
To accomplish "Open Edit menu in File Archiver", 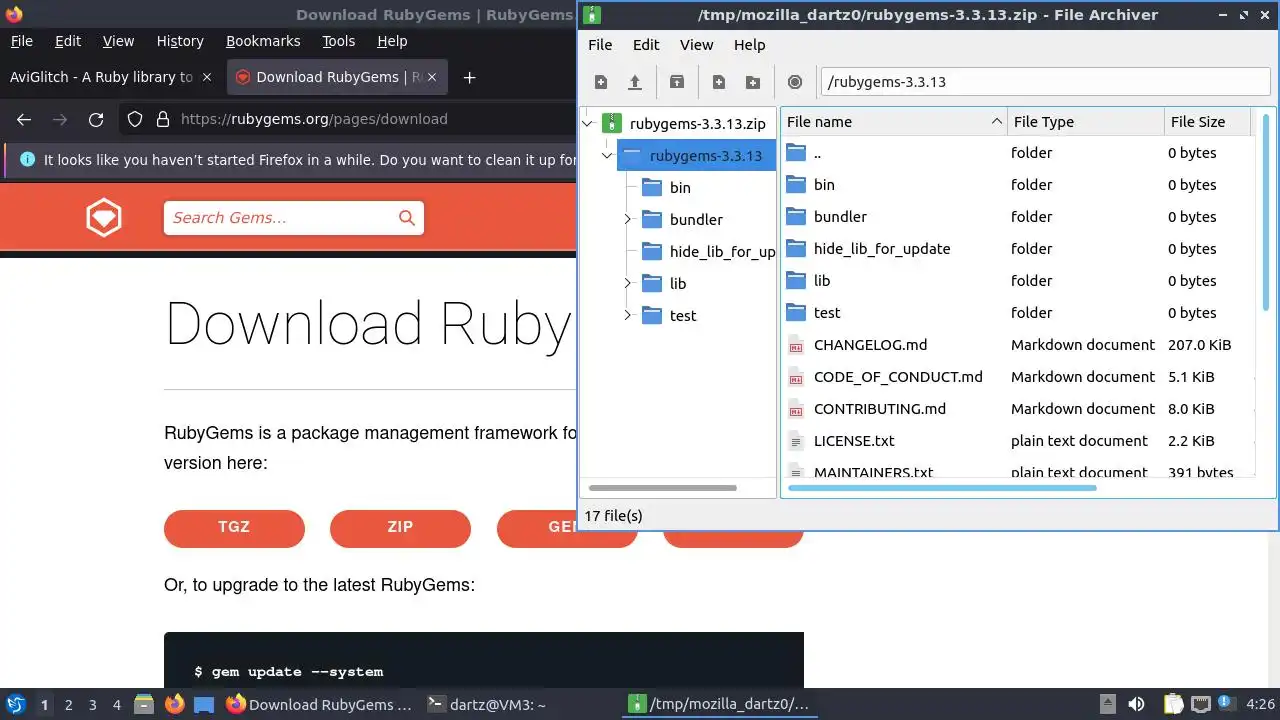I will tap(646, 45).
